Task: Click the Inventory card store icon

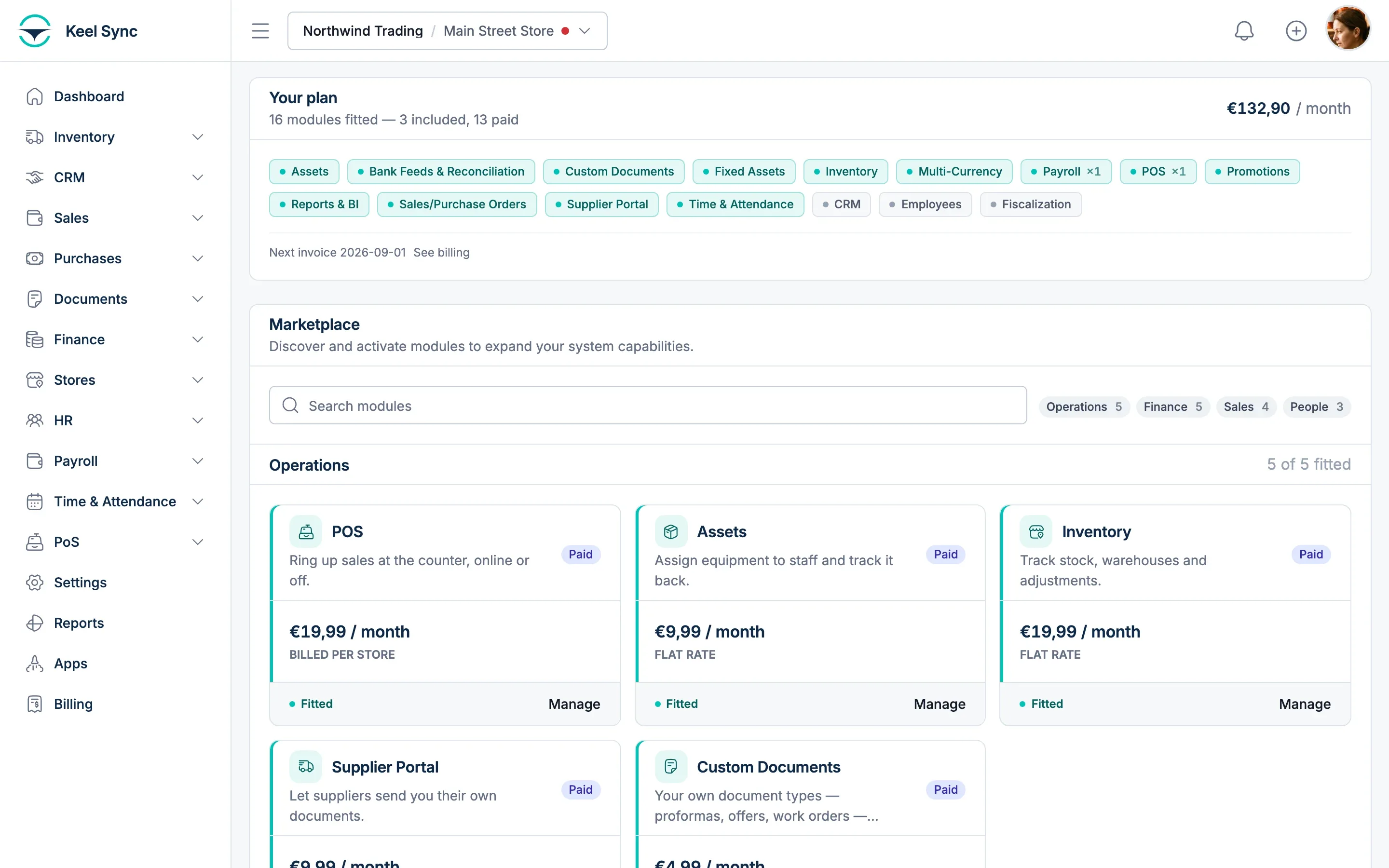Action: [1036, 531]
